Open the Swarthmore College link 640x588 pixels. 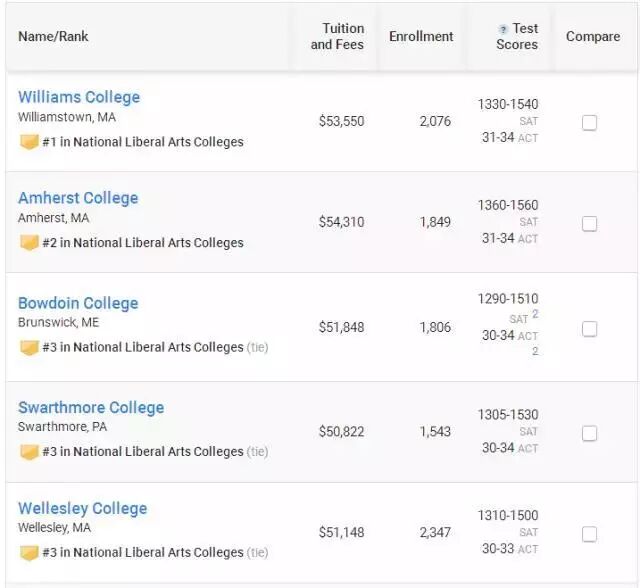tap(91, 407)
